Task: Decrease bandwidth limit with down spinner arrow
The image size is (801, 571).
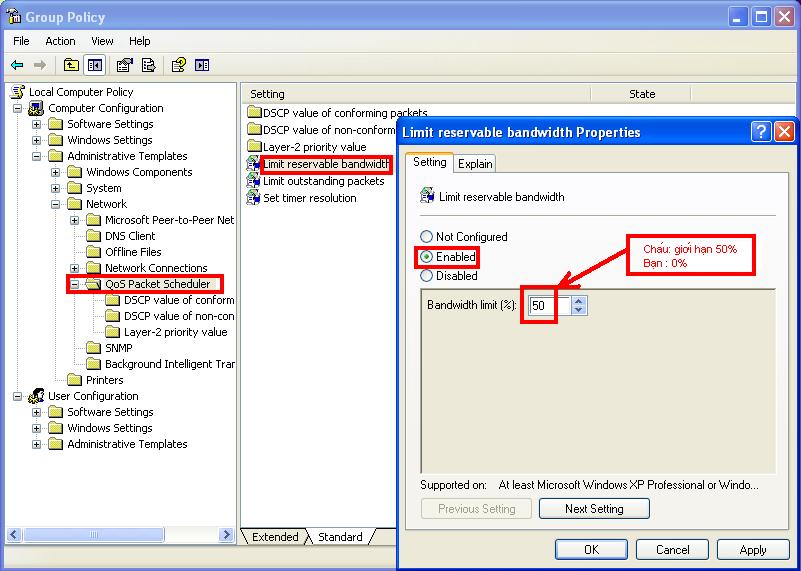Action: [578, 310]
